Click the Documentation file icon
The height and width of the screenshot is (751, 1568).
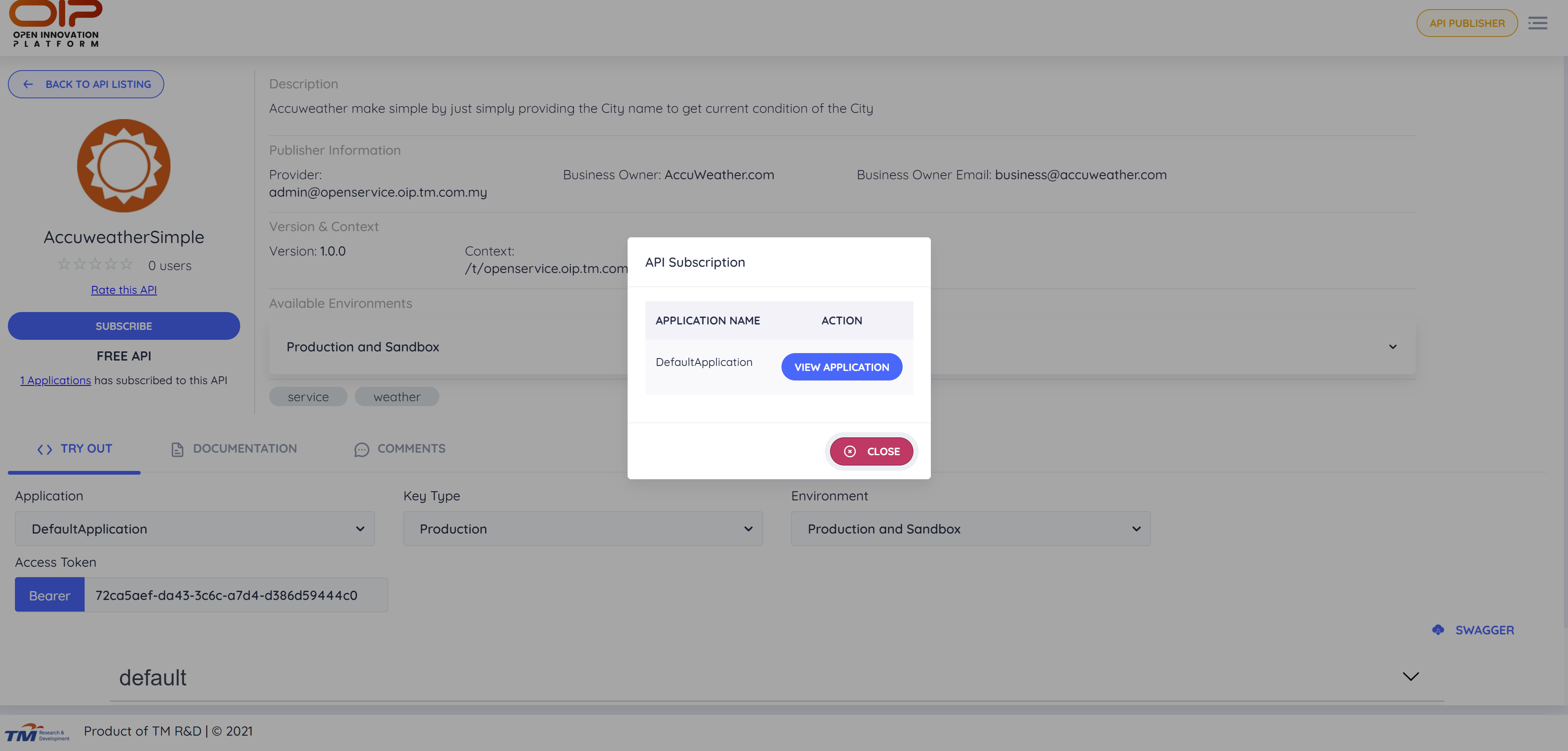[x=177, y=449]
